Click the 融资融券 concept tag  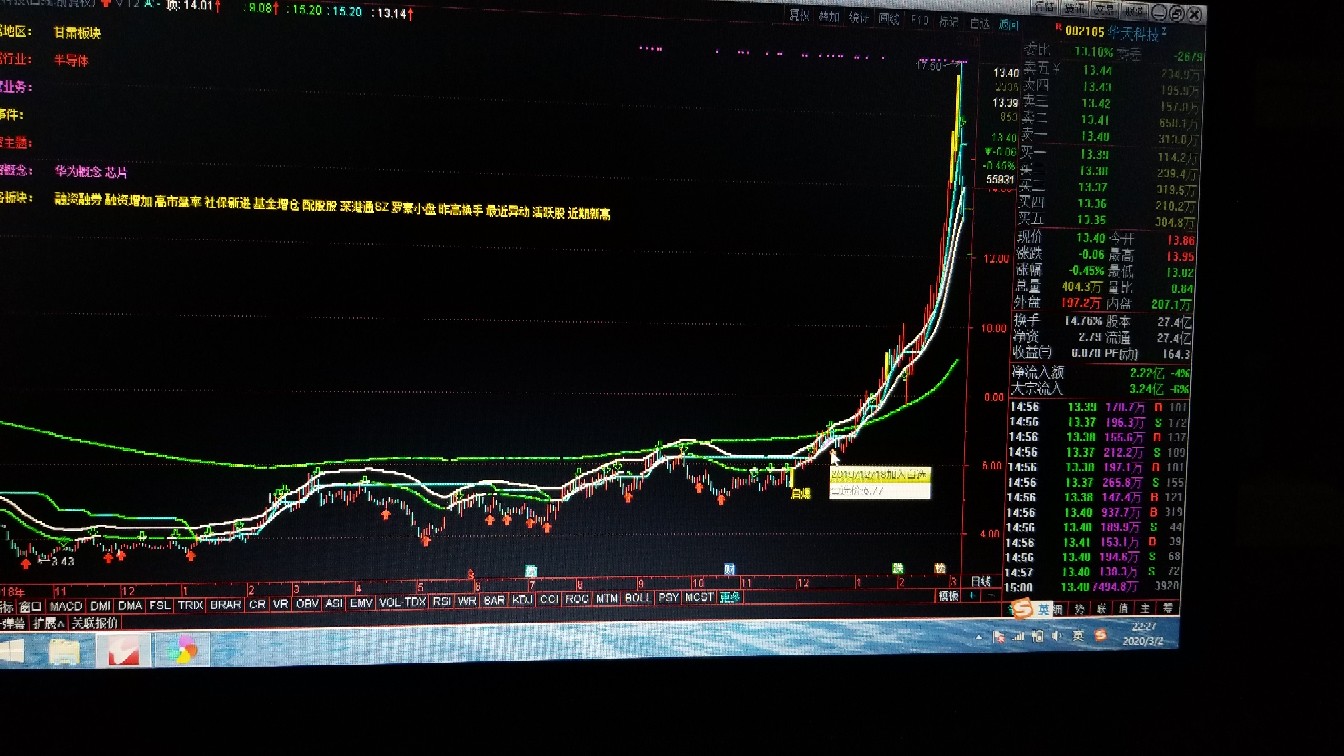pos(78,201)
